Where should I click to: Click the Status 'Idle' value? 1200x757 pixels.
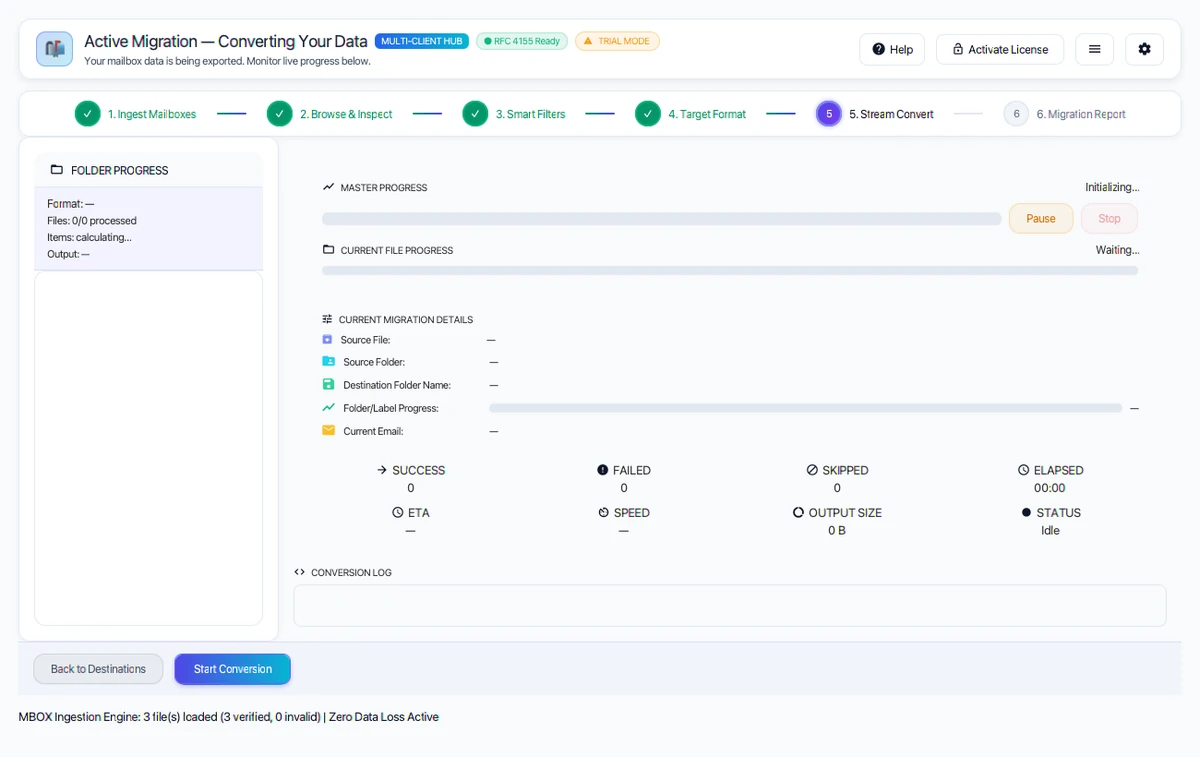pos(1050,530)
